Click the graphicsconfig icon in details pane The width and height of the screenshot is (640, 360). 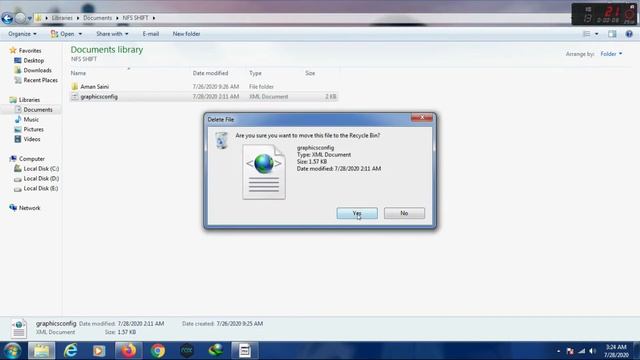(18, 328)
